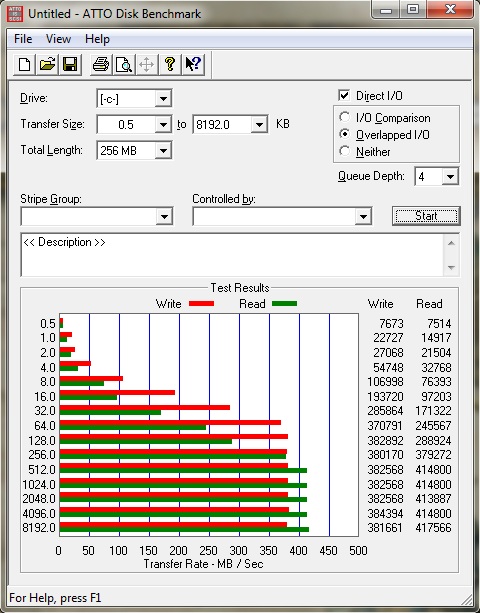Click the yellow question mark About icon
Screen dimensions: 480x613
tap(170, 65)
